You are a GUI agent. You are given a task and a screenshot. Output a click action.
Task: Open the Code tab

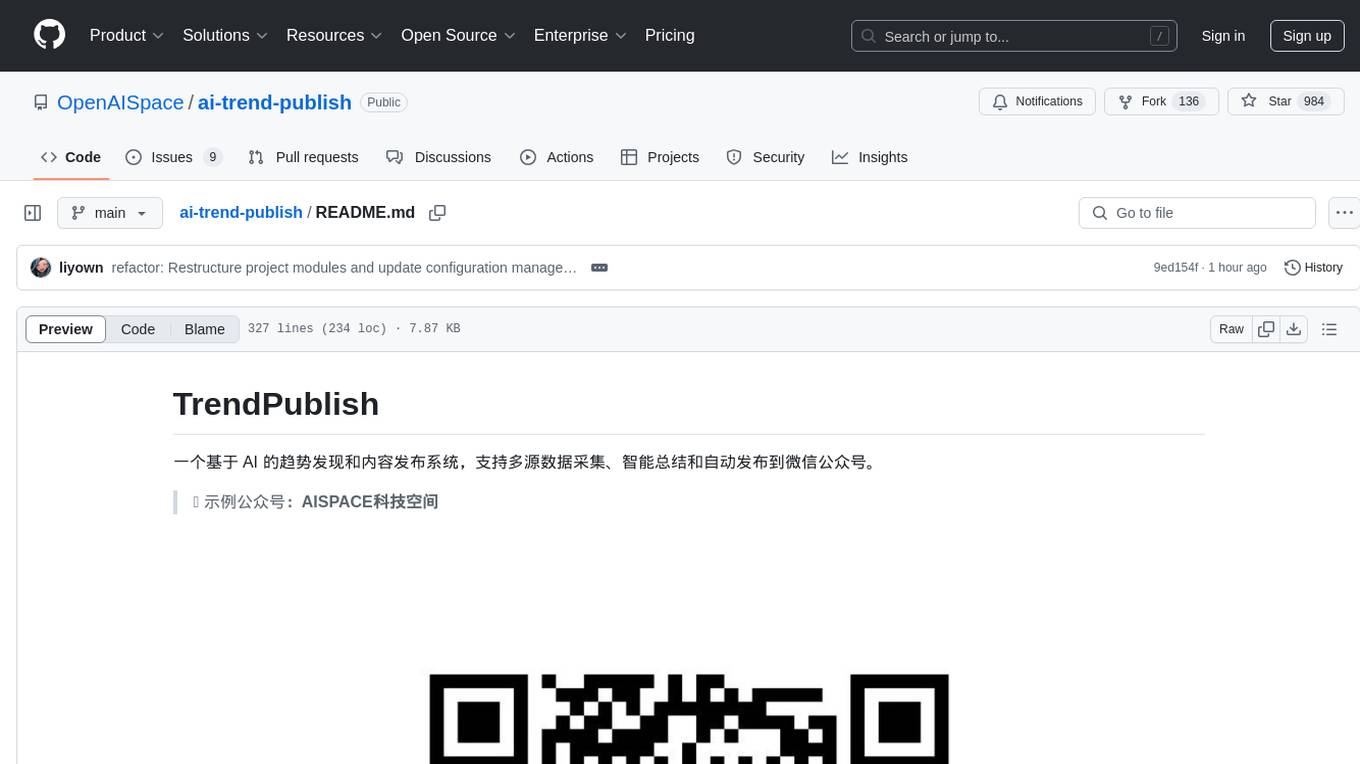pyautogui.click(x=71, y=157)
